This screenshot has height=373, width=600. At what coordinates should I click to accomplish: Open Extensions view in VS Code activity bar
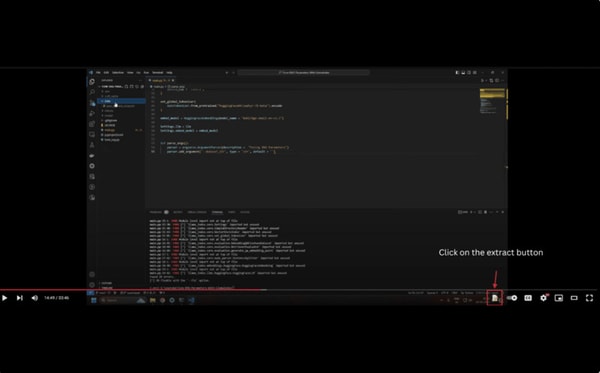point(92,124)
